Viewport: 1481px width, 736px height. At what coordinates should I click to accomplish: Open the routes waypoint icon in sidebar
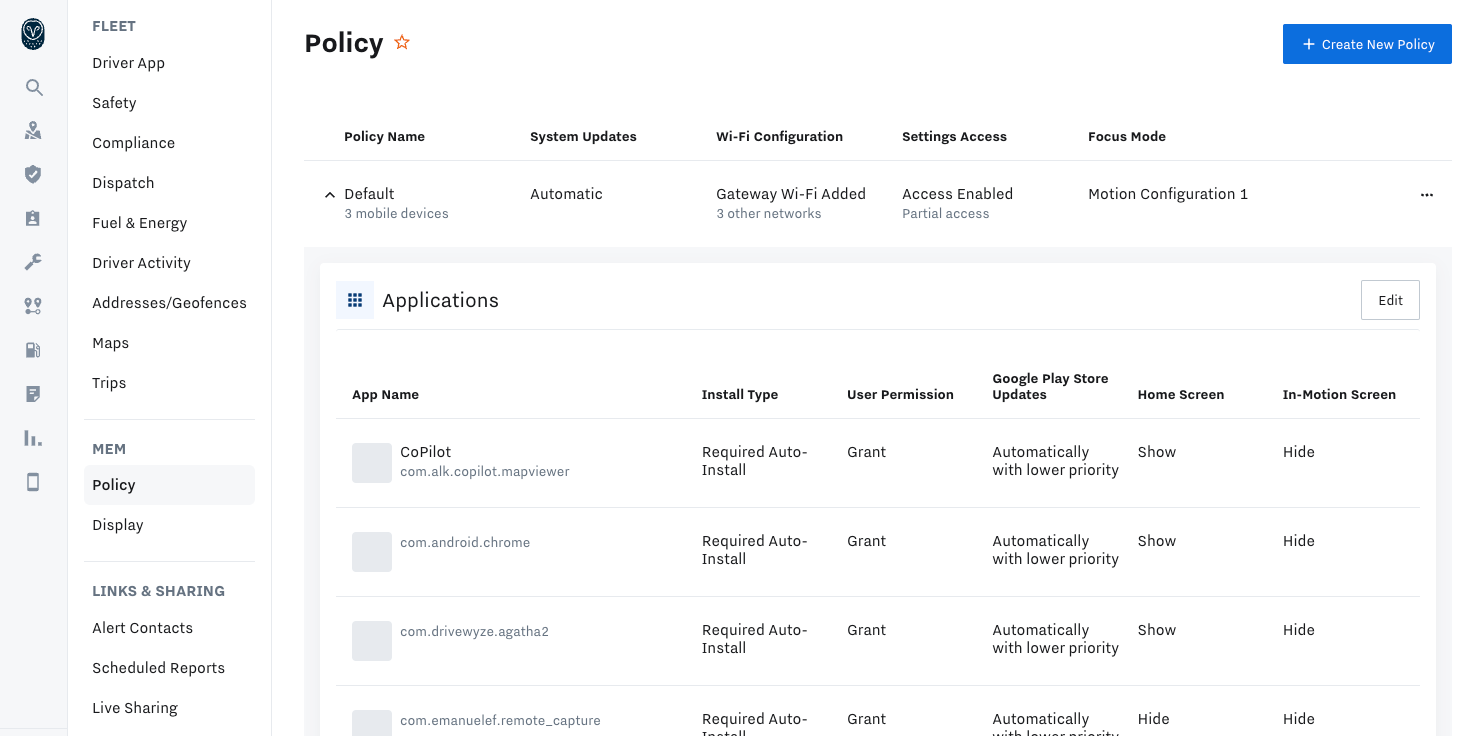[33, 305]
